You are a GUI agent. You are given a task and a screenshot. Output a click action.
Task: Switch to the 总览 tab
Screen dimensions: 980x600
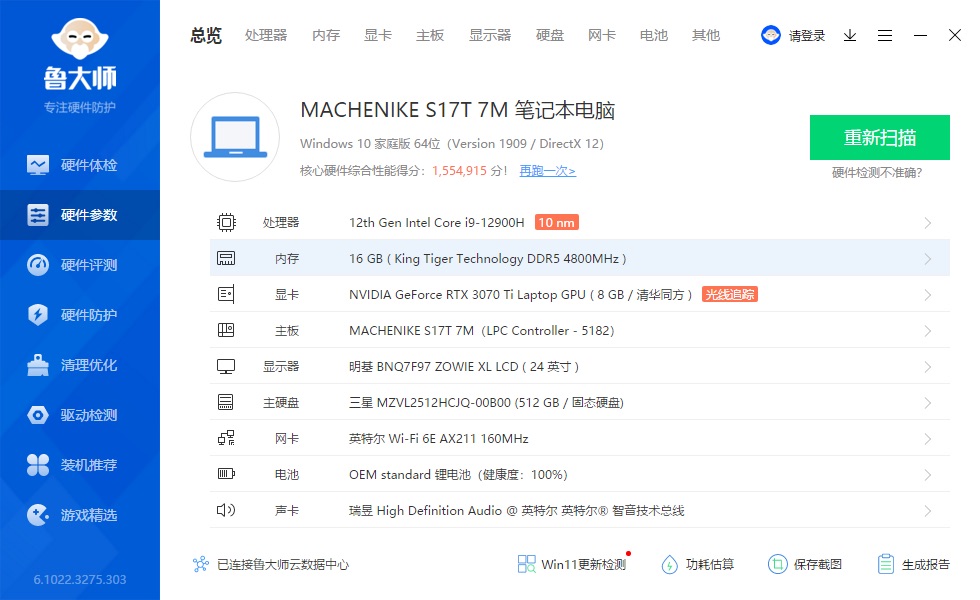pyautogui.click(x=206, y=36)
